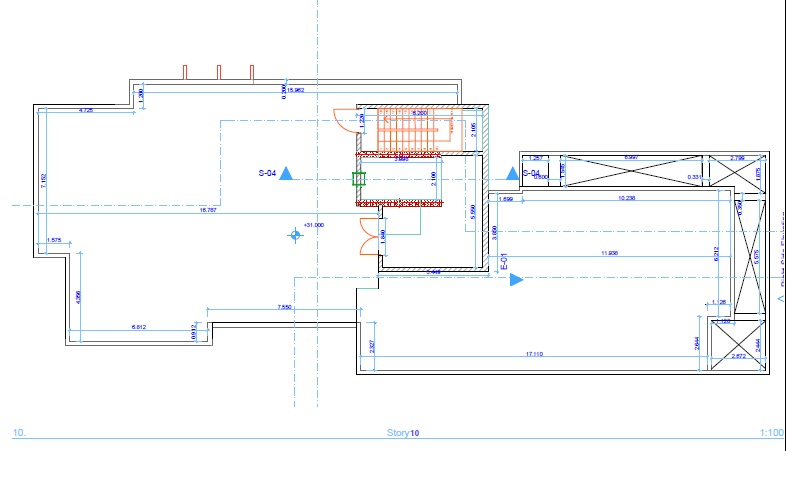Click the left S-04 section marker triangle
Image resolution: width=786 pixels, height=499 pixels.
(286, 173)
